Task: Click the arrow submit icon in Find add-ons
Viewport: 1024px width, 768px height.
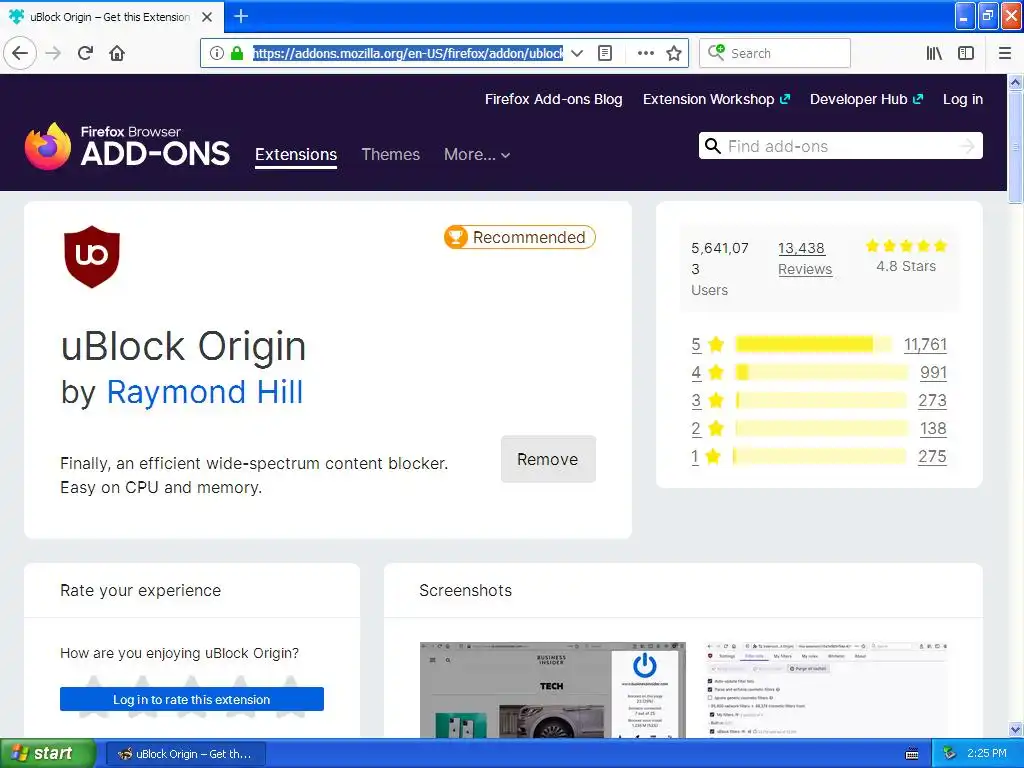Action: pyautogui.click(x=967, y=146)
